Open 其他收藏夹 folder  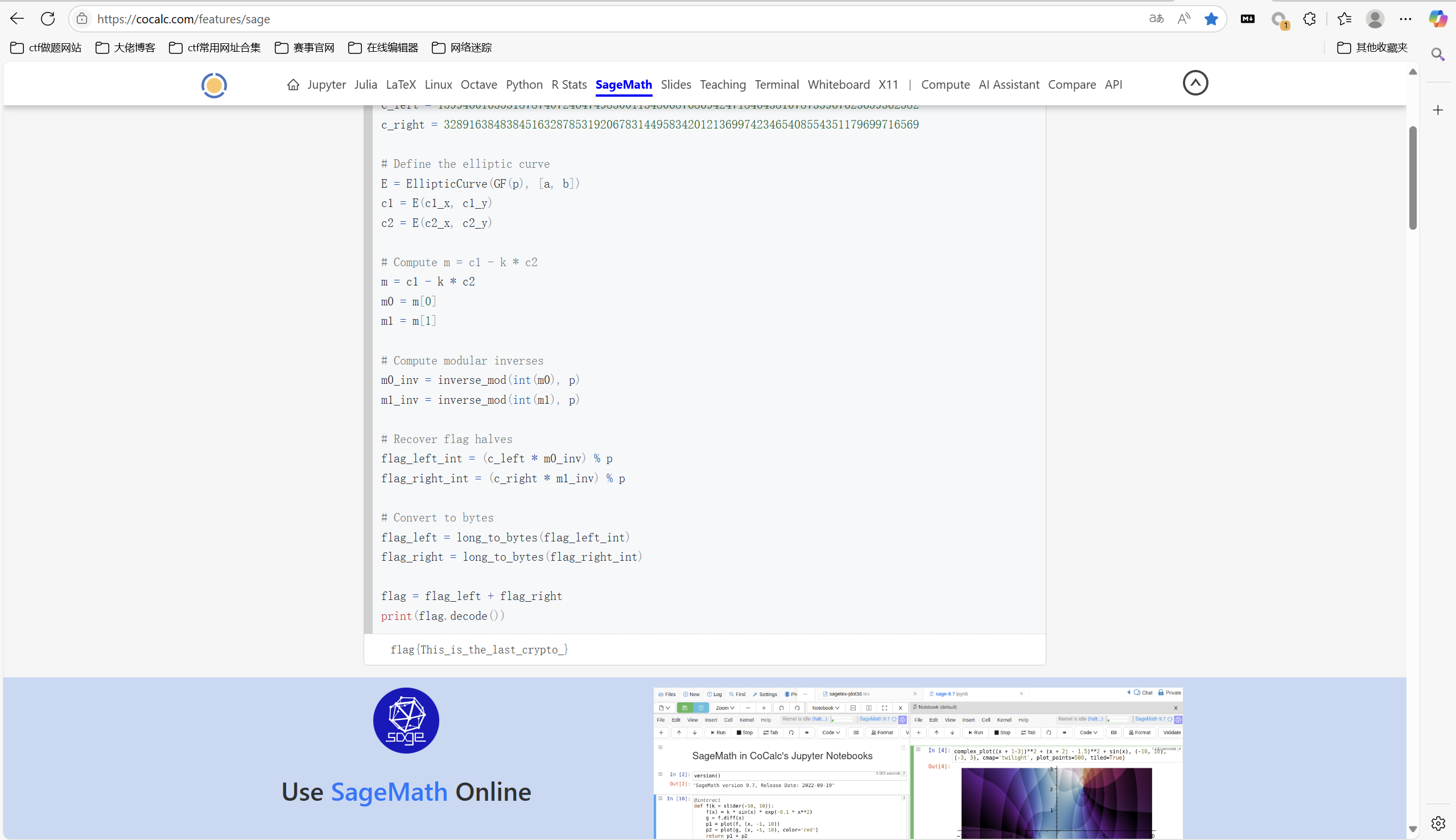(1372, 47)
